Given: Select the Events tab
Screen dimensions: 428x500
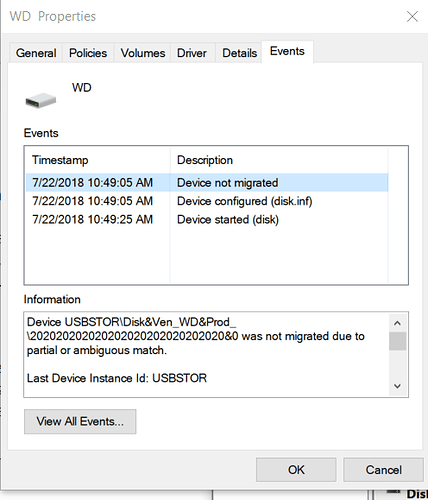Looking at the screenshot, I should [x=287, y=51].
